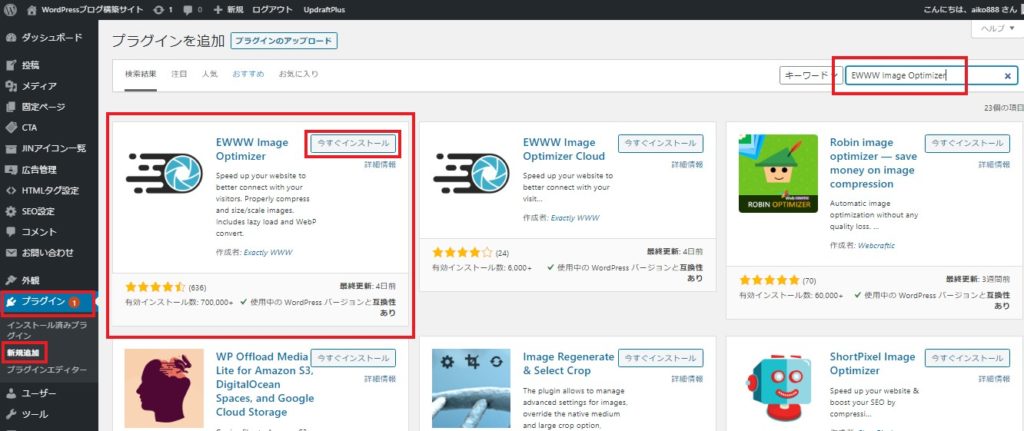Install Robin image optimizer now

(x=967, y=144)
